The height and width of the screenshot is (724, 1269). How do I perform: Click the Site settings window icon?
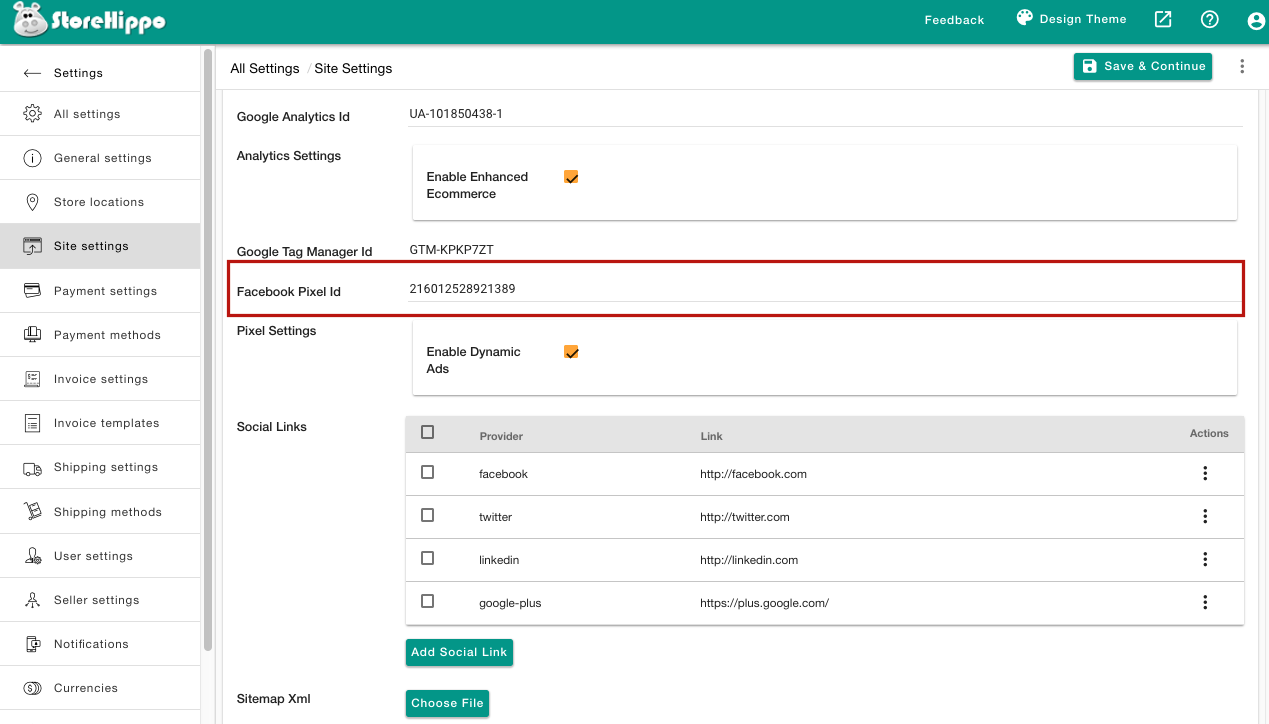pos(33,246)
